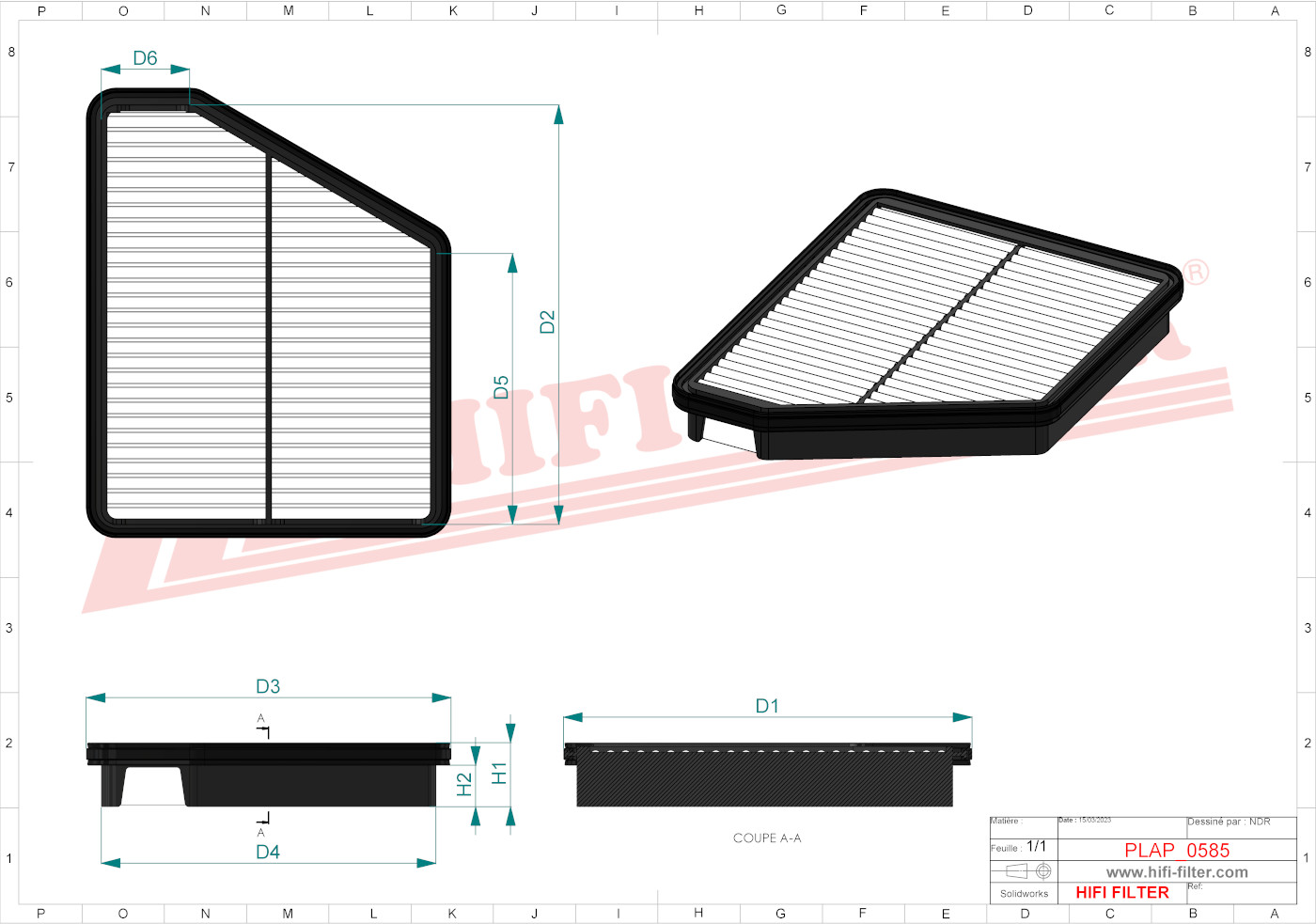Click the D1 section dimension label
The height and width of the screenshot is (924, 1316).
click(x=767, y=706)
